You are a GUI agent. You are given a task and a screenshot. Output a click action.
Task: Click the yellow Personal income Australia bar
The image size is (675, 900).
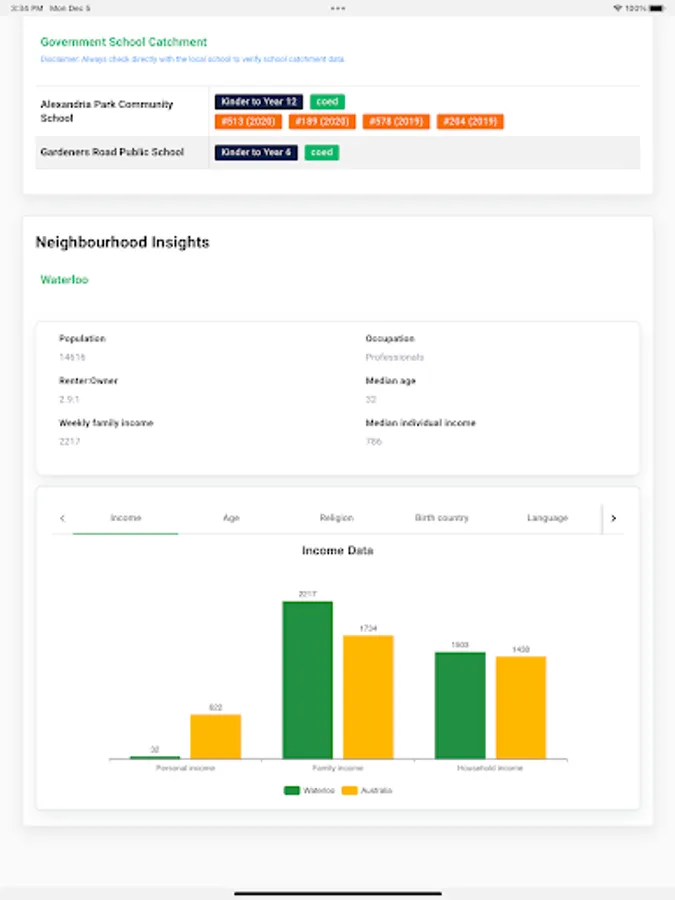click(216, 736)
